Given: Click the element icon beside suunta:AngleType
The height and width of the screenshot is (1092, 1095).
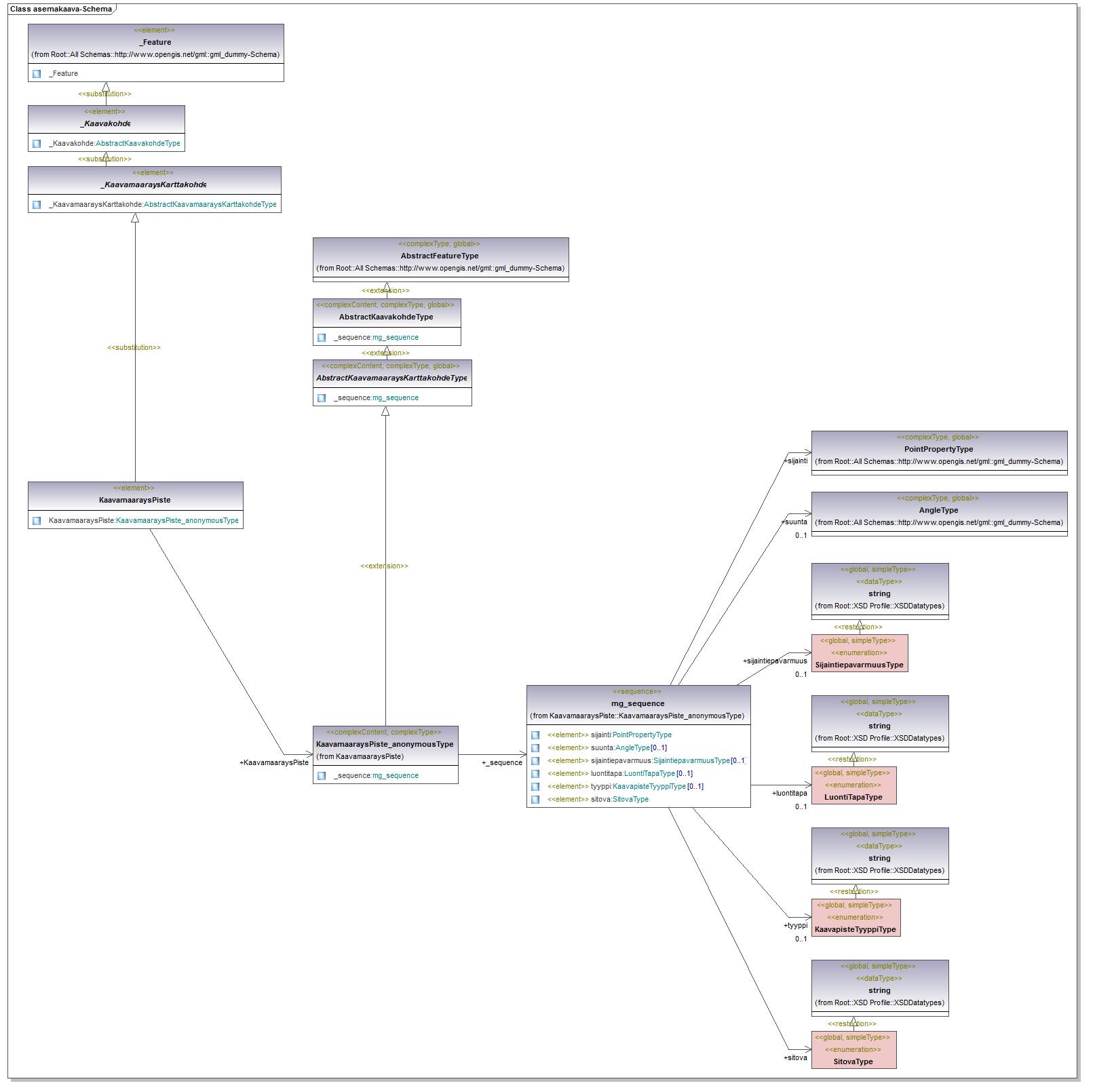Looking at the screenshot, I should click(535, 748).
